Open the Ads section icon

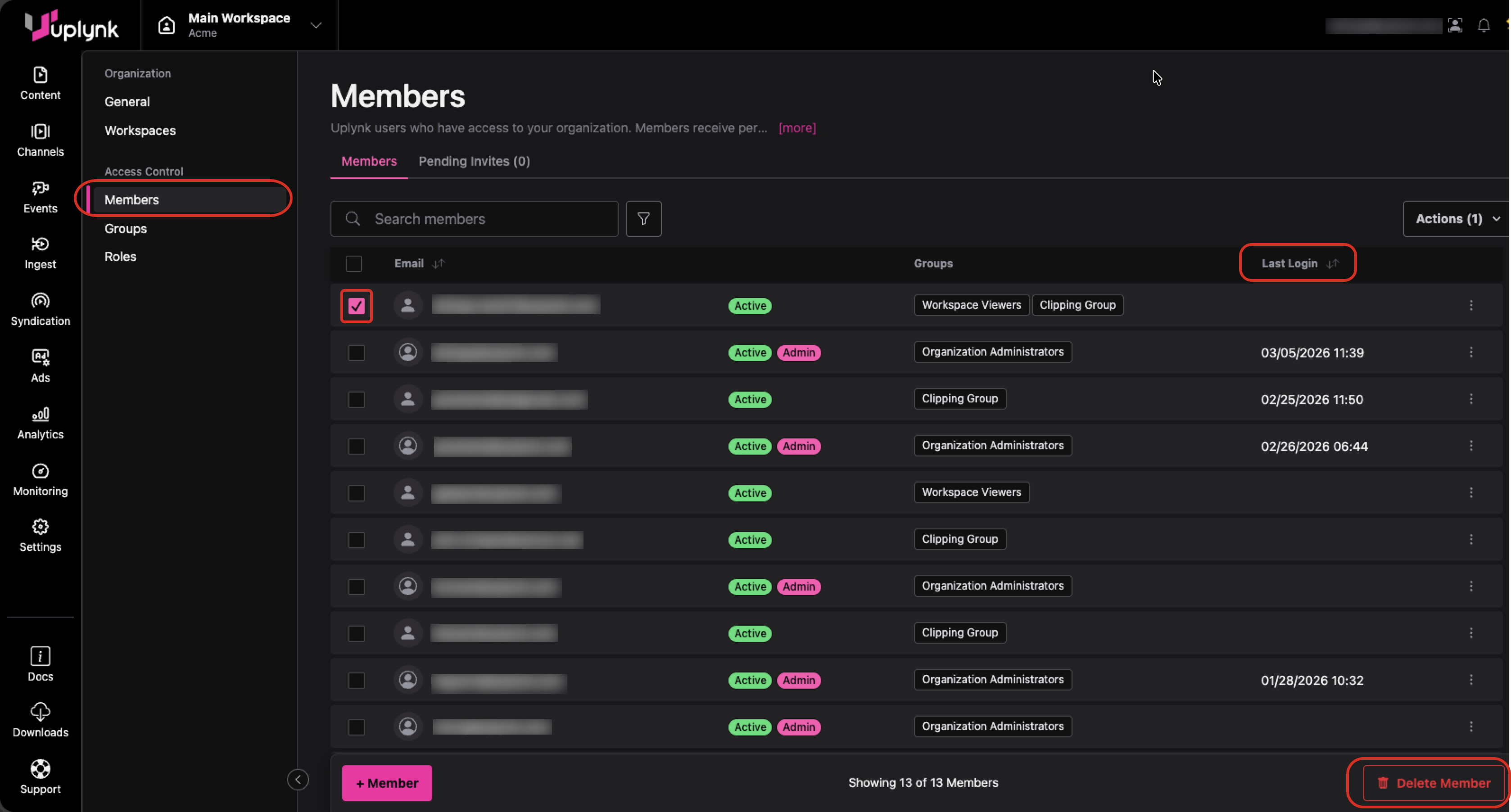click(40, 366)
